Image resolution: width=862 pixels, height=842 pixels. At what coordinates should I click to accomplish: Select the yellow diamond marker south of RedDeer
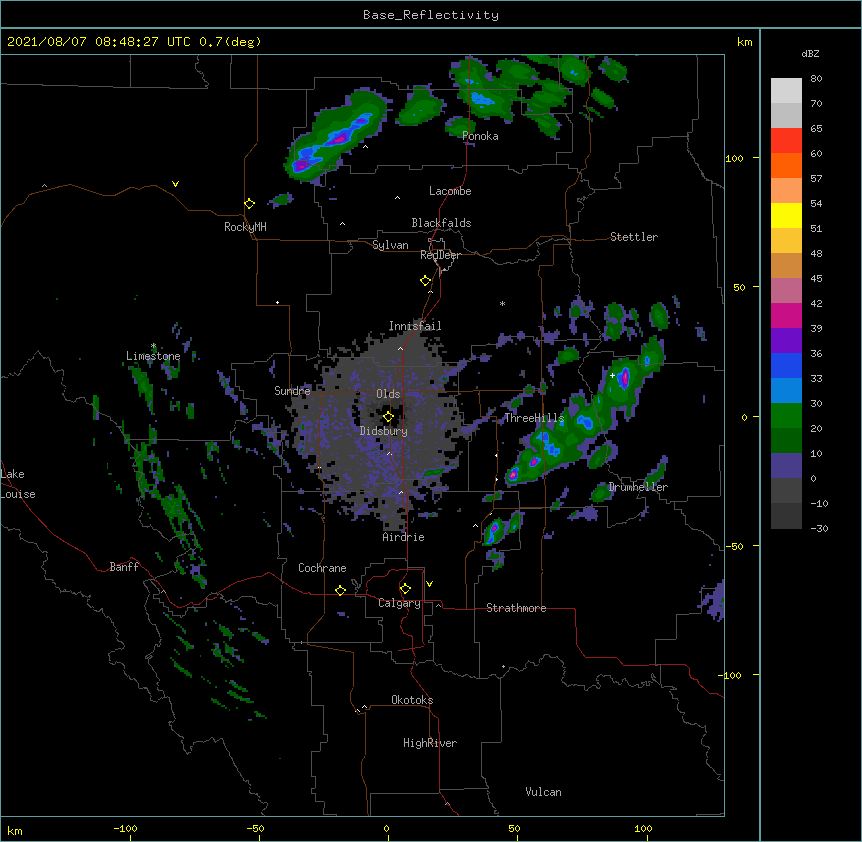426,281
